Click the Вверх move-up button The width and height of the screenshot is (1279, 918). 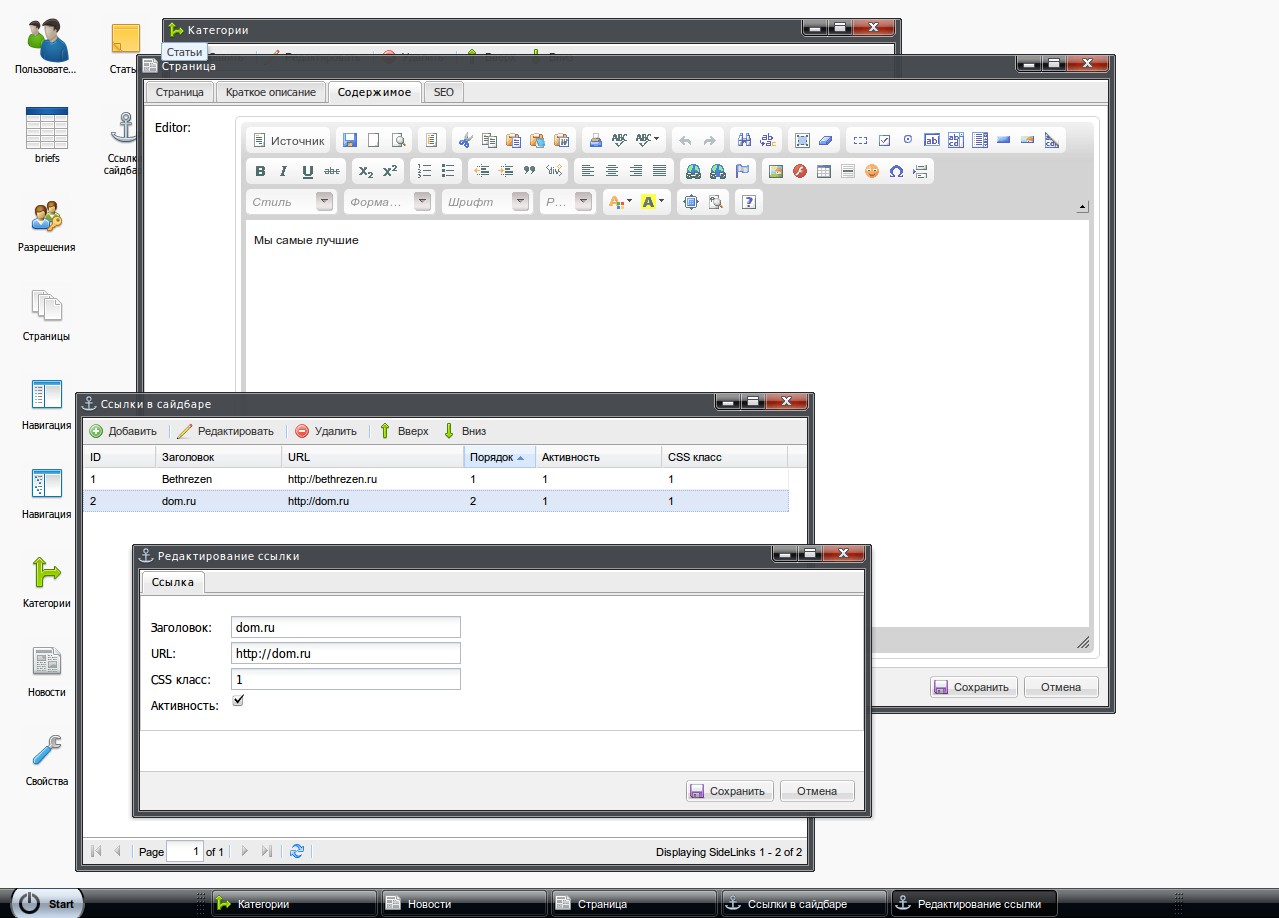[404, 431]
